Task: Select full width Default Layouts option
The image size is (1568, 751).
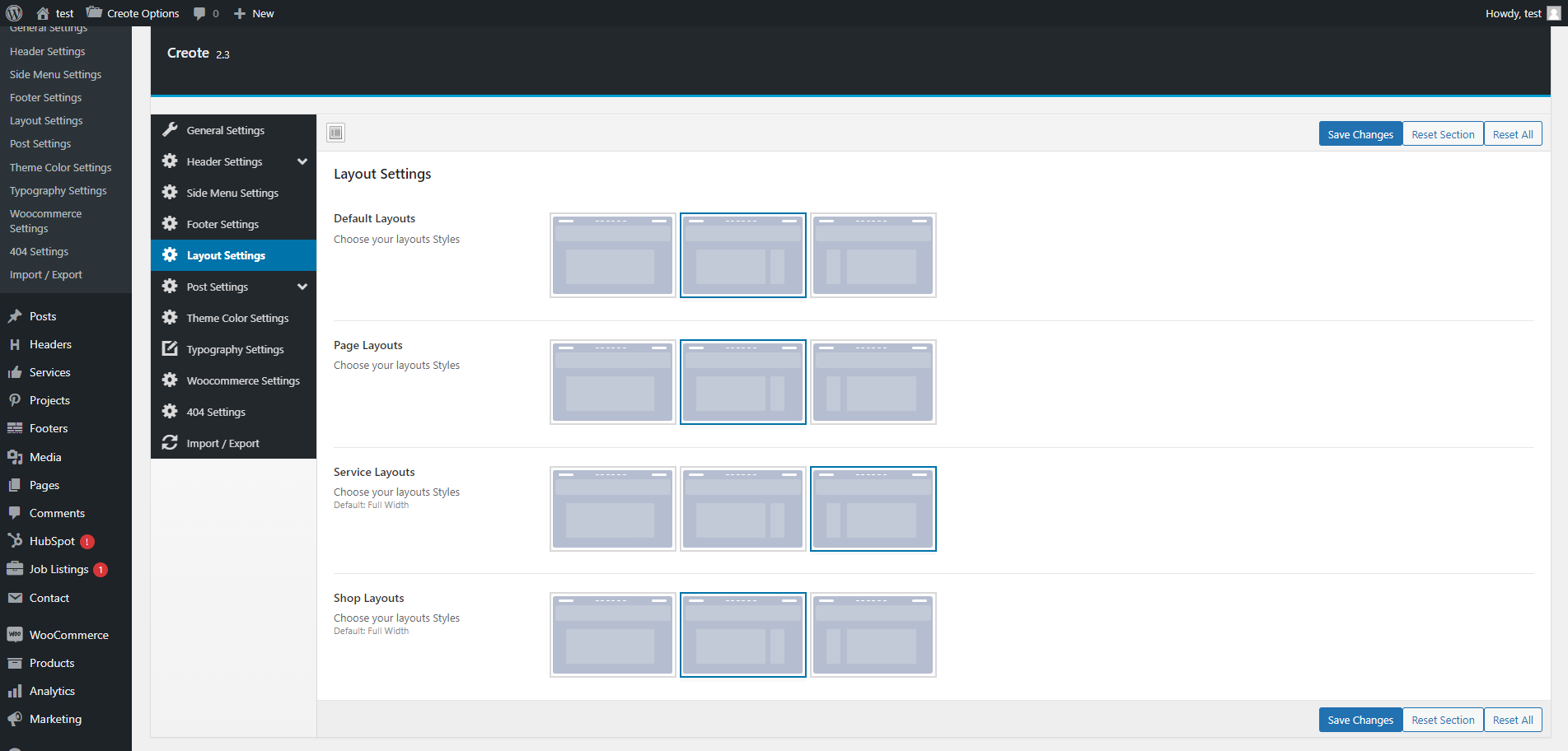Action: [x=612, y=255]
